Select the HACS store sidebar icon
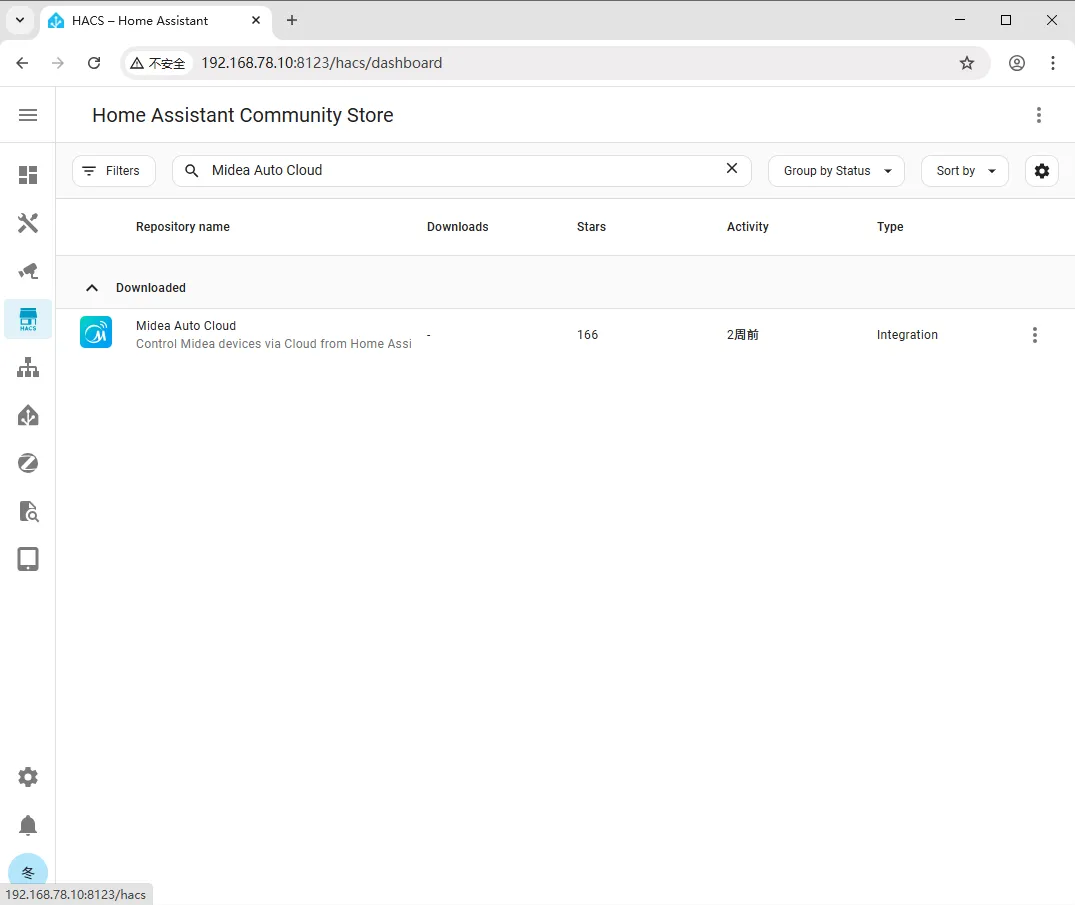Screen dimensions: 1075x905 (x=27, y=319)
